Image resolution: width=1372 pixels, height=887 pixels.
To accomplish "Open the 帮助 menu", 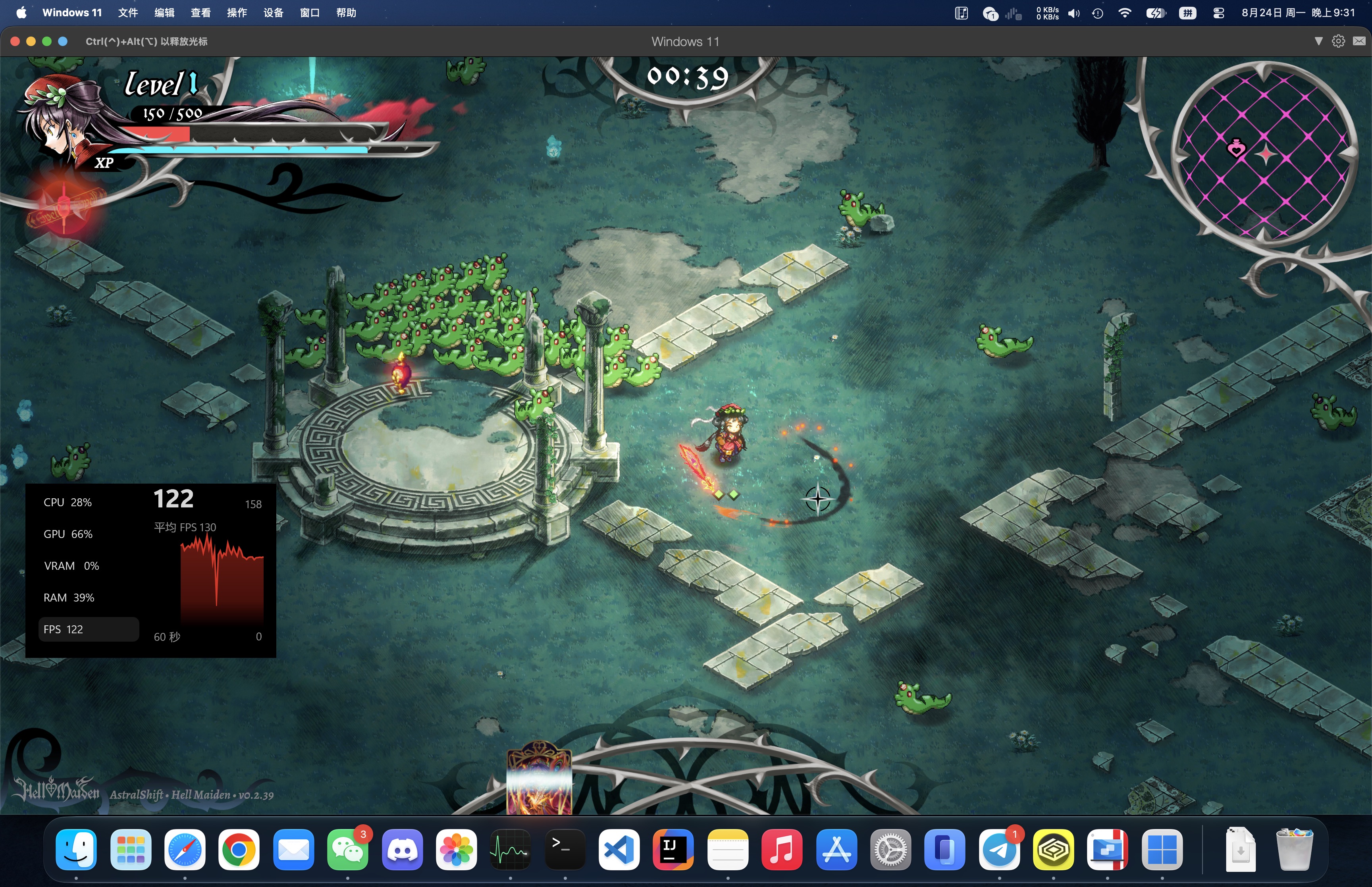I will point(346,13).
